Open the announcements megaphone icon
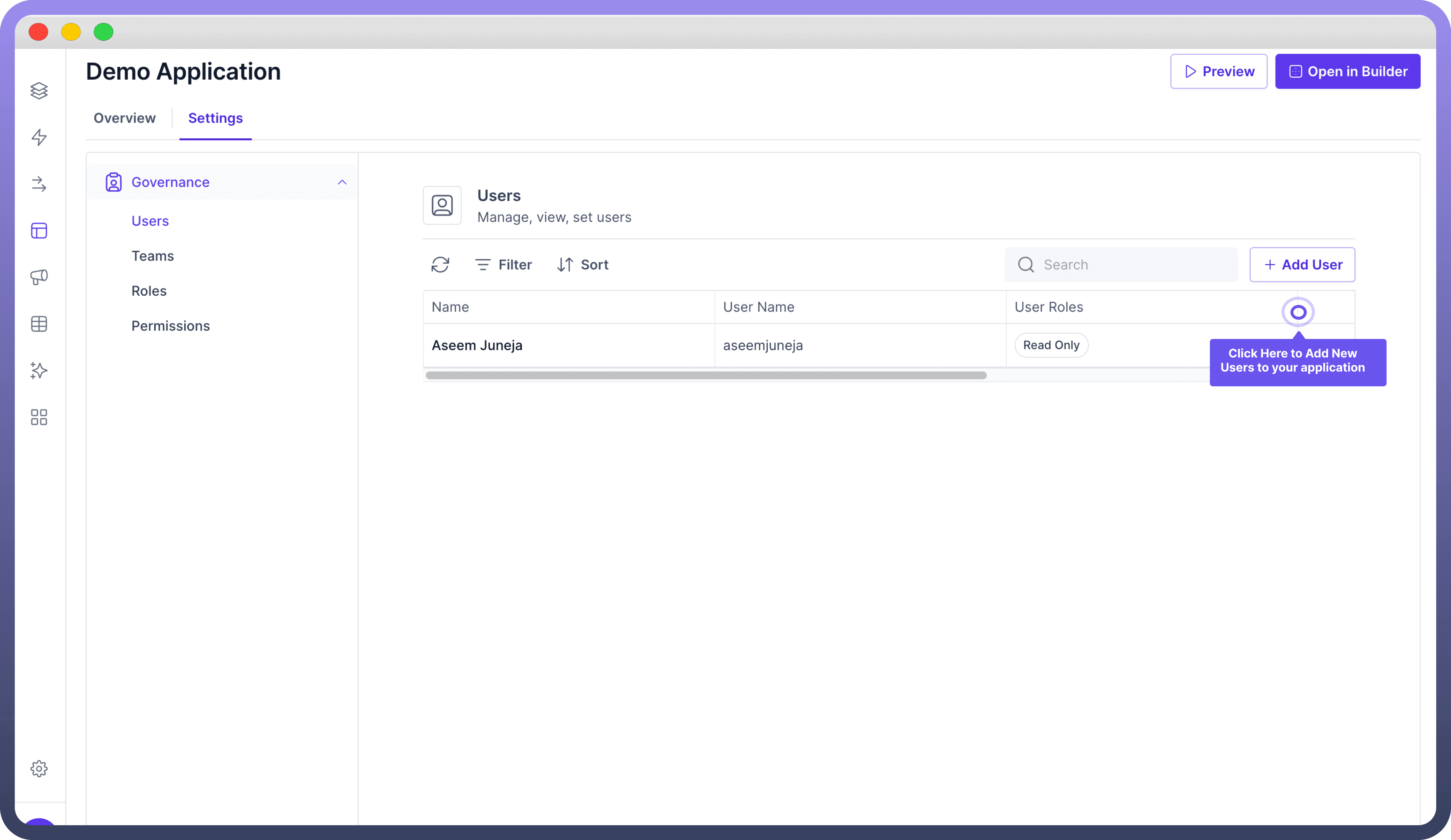The image size is (1451, 840). point(38,278)
